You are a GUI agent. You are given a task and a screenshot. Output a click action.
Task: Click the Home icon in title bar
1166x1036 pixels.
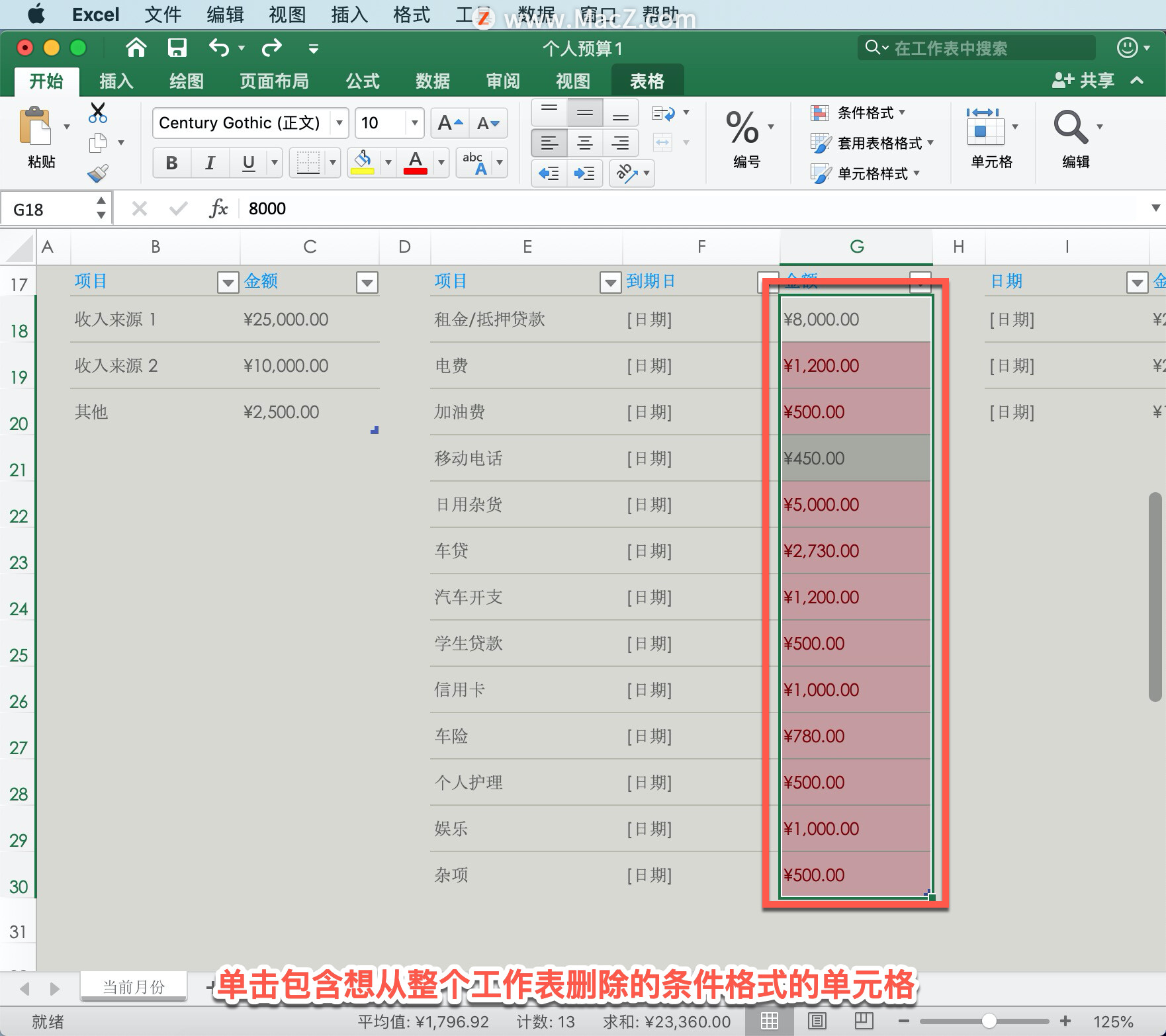(136, 48)
